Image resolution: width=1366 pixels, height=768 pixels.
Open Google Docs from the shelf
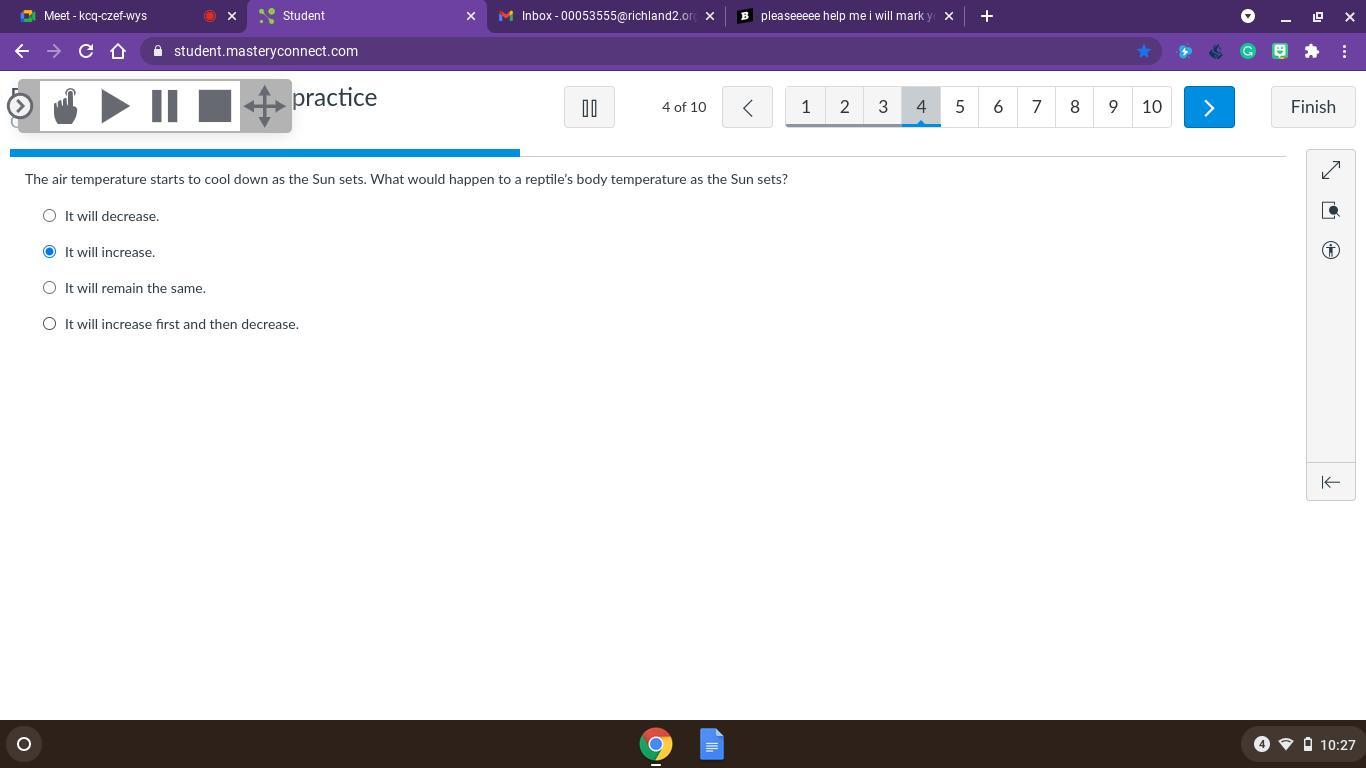click(x=711, y=744)
